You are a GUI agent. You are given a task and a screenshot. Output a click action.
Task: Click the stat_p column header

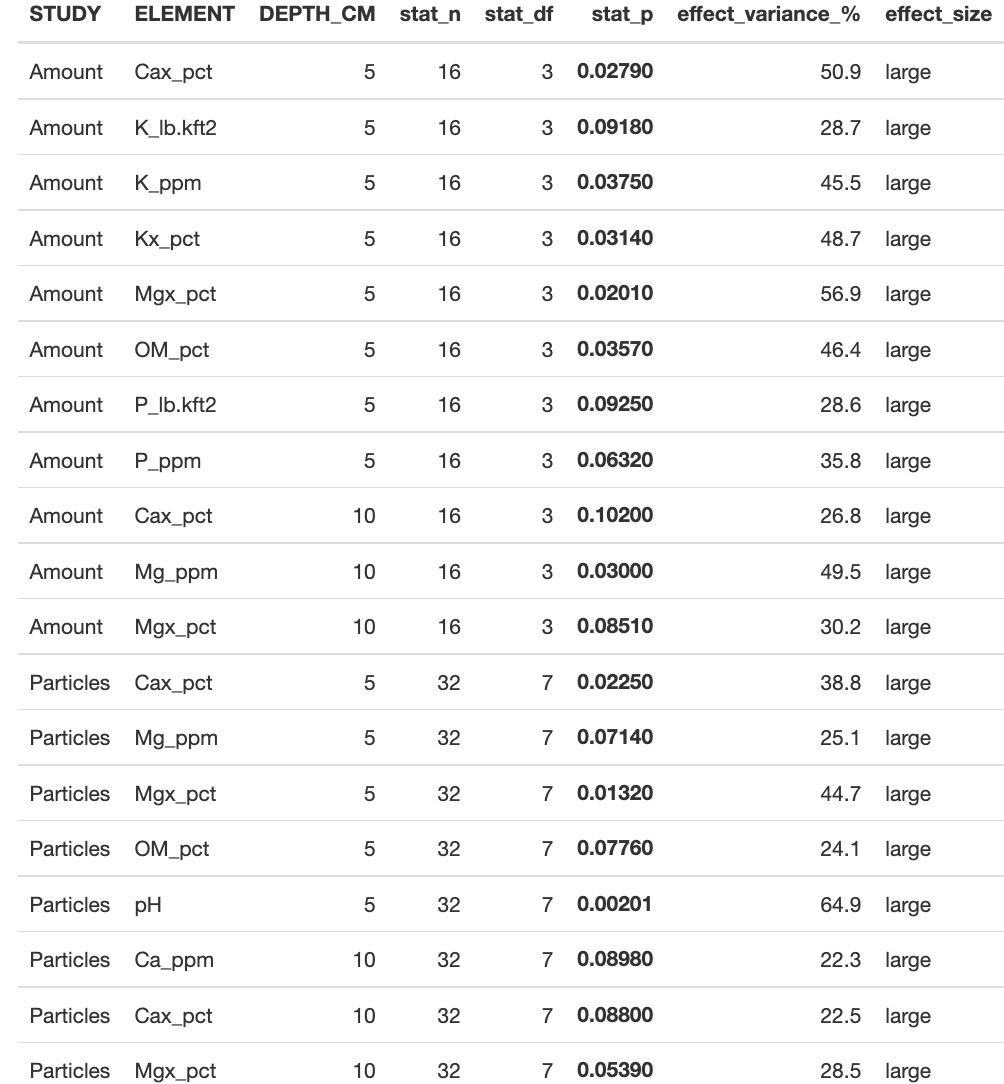pyautogui.click(x=622, y=14)
